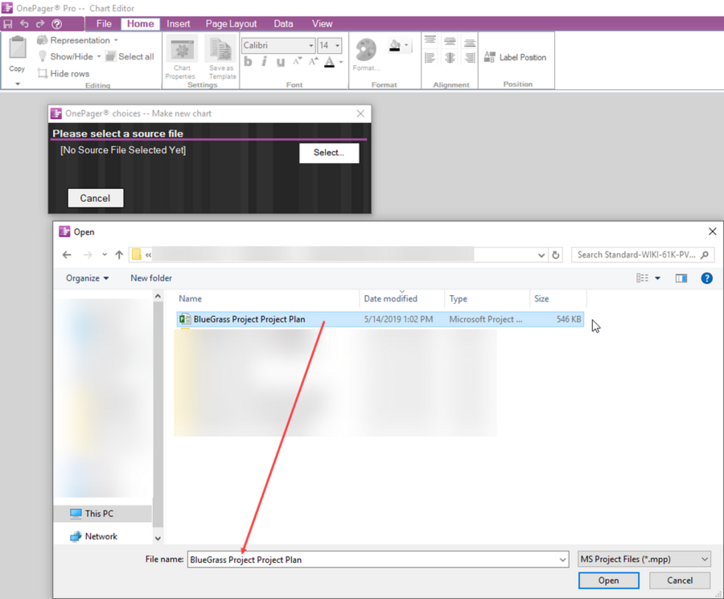Click the Up one level arrow
This screenshot has width=724, height=599.
pyautogui.click(x=119, y=255)
